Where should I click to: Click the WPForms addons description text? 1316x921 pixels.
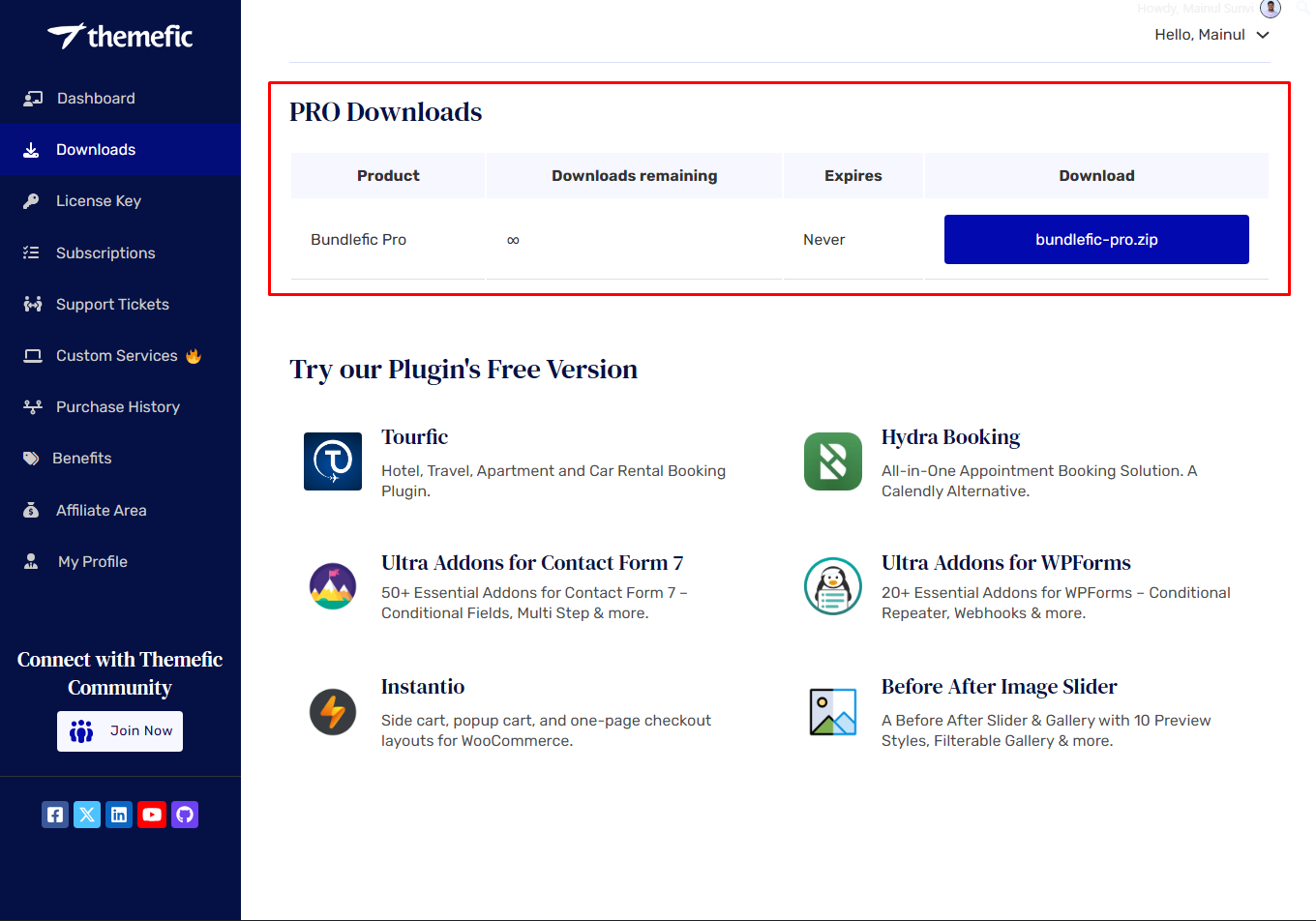(1056, 603)
